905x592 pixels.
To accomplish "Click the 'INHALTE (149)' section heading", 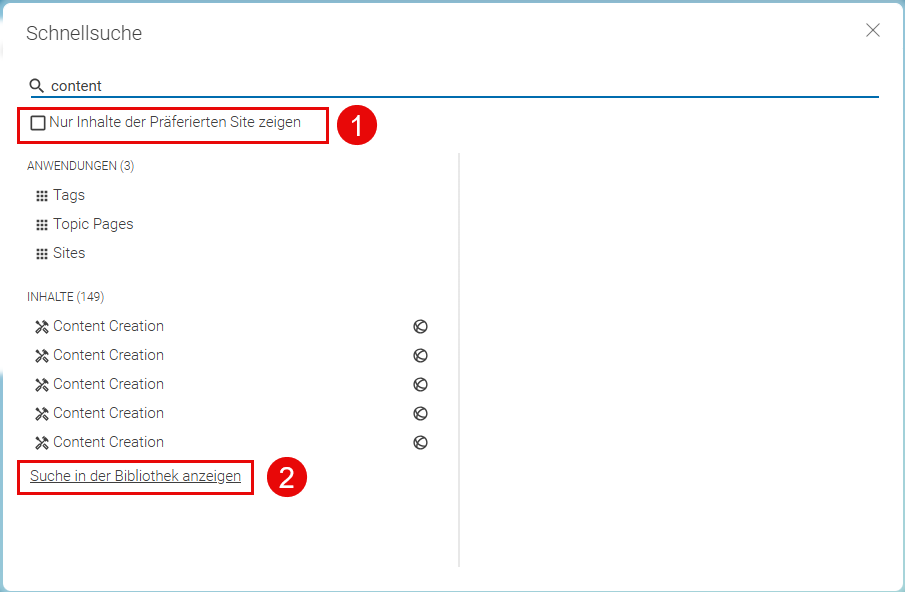I will tap(65, 297).
